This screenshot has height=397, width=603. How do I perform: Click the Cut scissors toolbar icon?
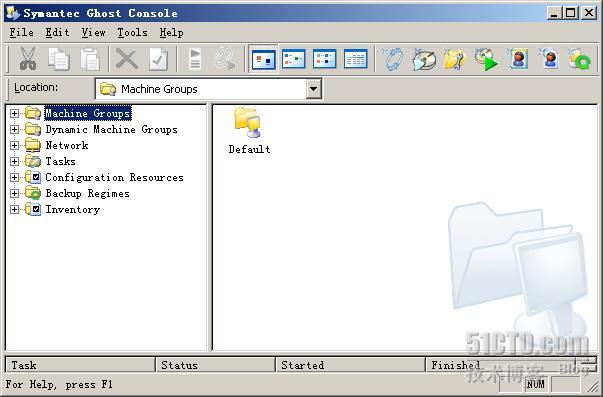click(27, 58)
